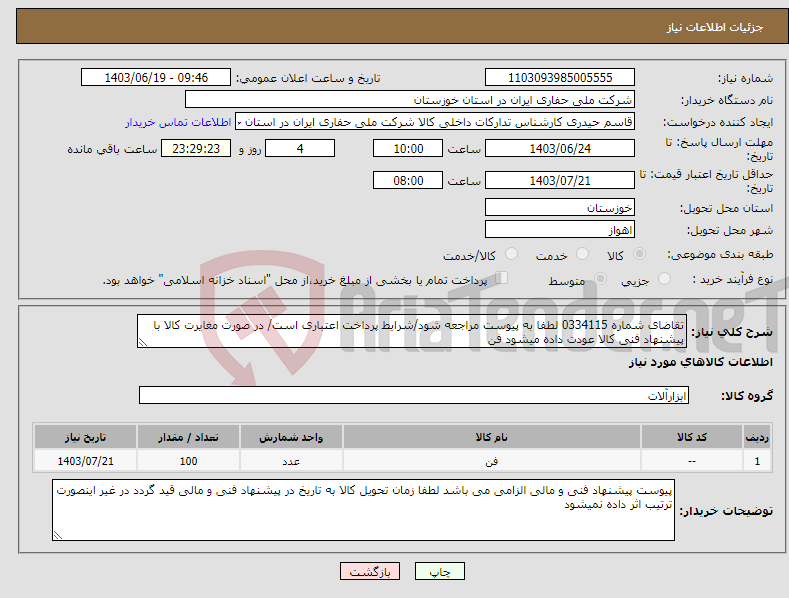Click the announcement date field 1403/06/19 - 09:46
Viewport: 789px width, 598px height.
click(x=156, y=78)
